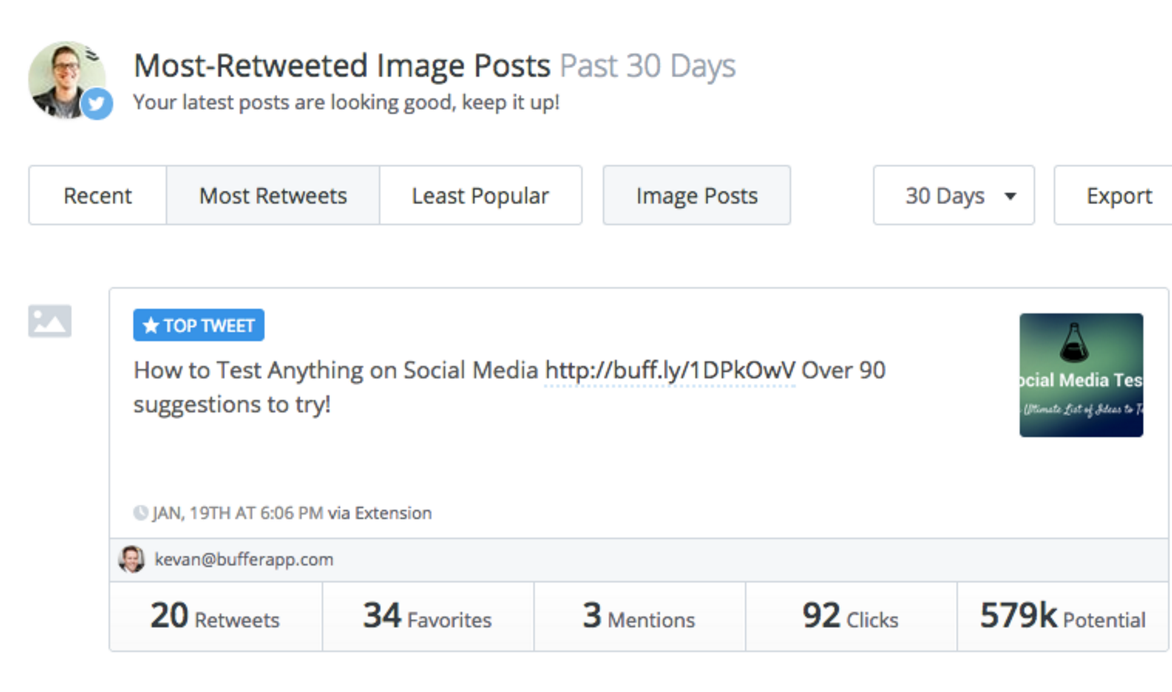Image resolution: width=1172 pixels, height=692 pixels.
Task: Click the Buffer logo on avatar
Action: point(91,54)
